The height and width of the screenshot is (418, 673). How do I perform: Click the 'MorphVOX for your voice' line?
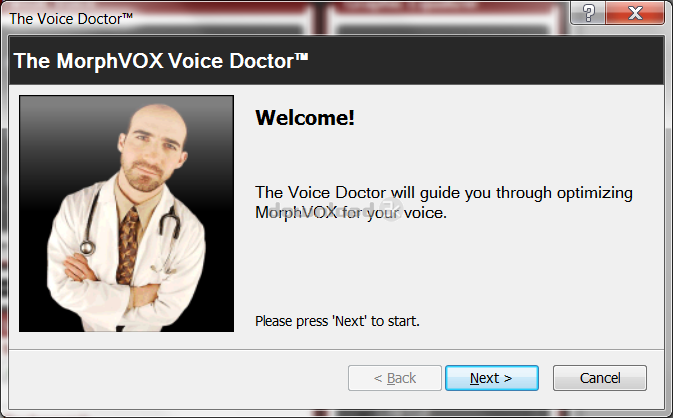click(x=351, y=212)
